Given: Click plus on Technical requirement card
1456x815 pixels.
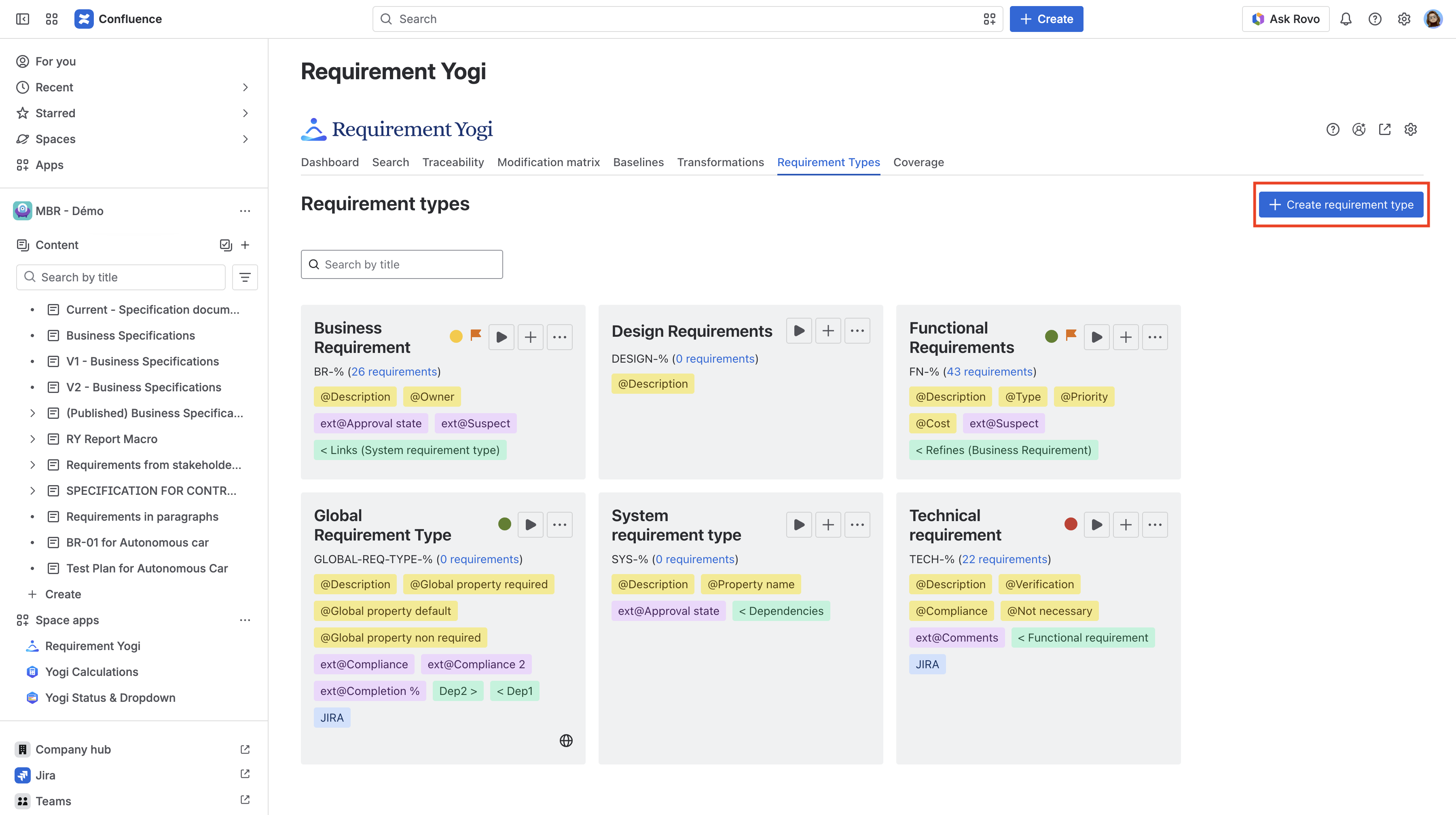Looking at the screenshot, I should coord(1126,525).
